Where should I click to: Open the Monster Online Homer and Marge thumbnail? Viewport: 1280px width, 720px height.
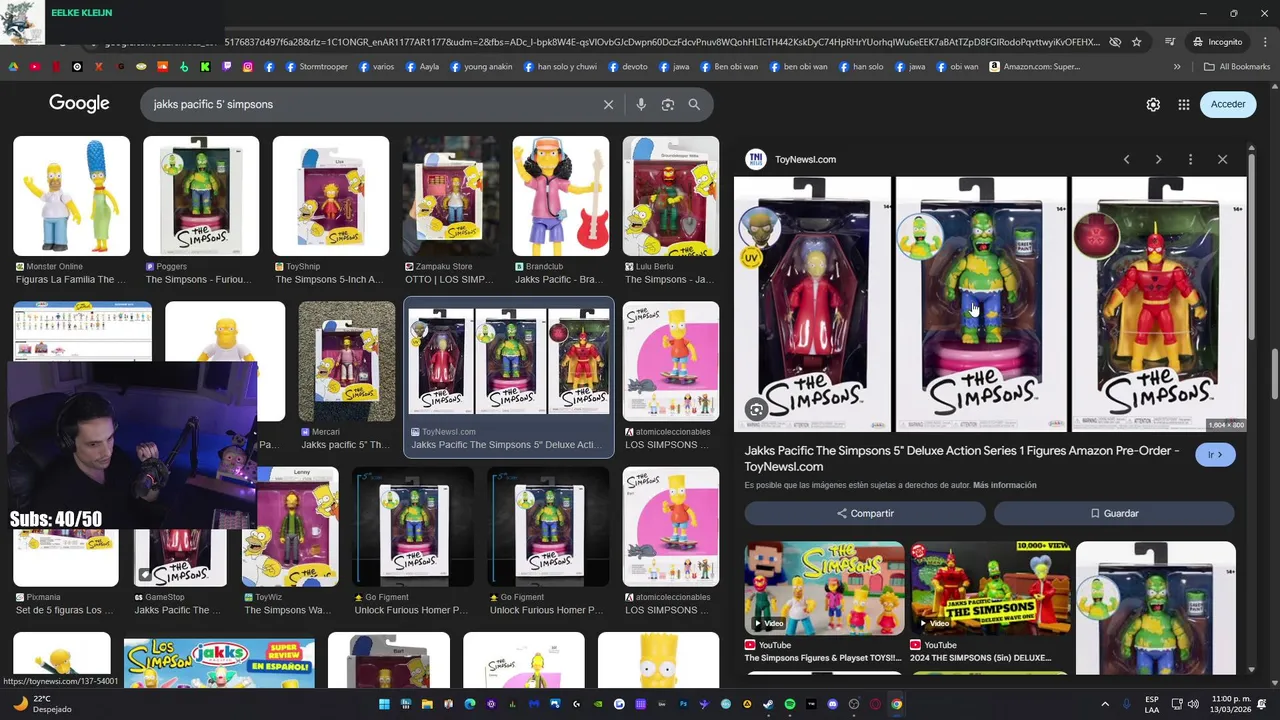pyautogui.click(x=71, y=196)
